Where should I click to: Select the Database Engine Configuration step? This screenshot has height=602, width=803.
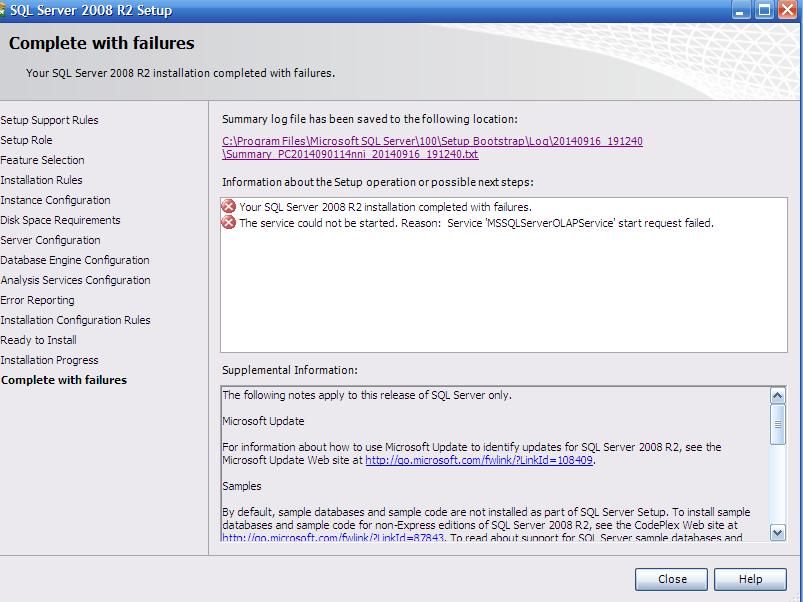click(x=75, y=260)
